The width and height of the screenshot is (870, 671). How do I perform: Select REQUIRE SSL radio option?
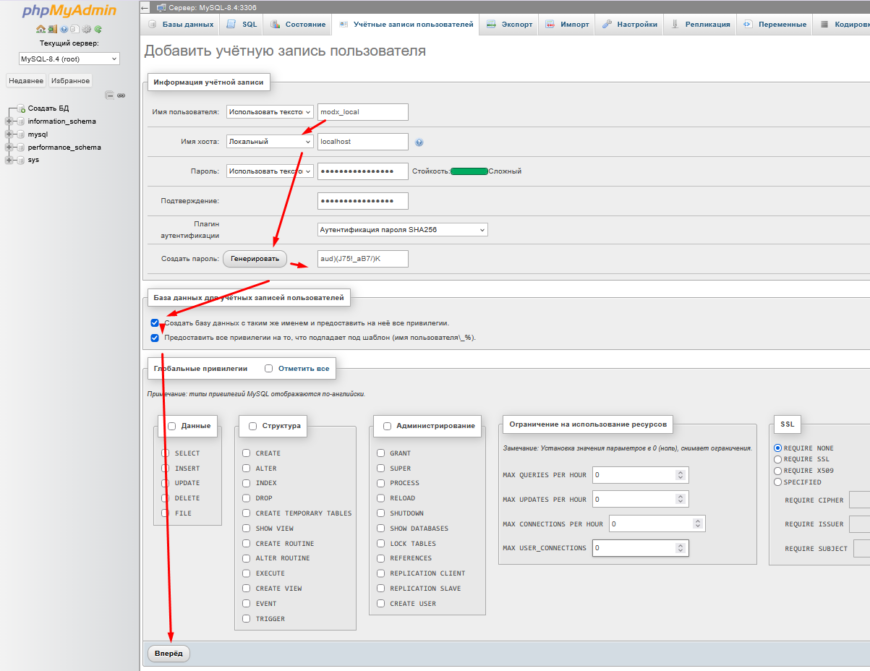point(778,460)
